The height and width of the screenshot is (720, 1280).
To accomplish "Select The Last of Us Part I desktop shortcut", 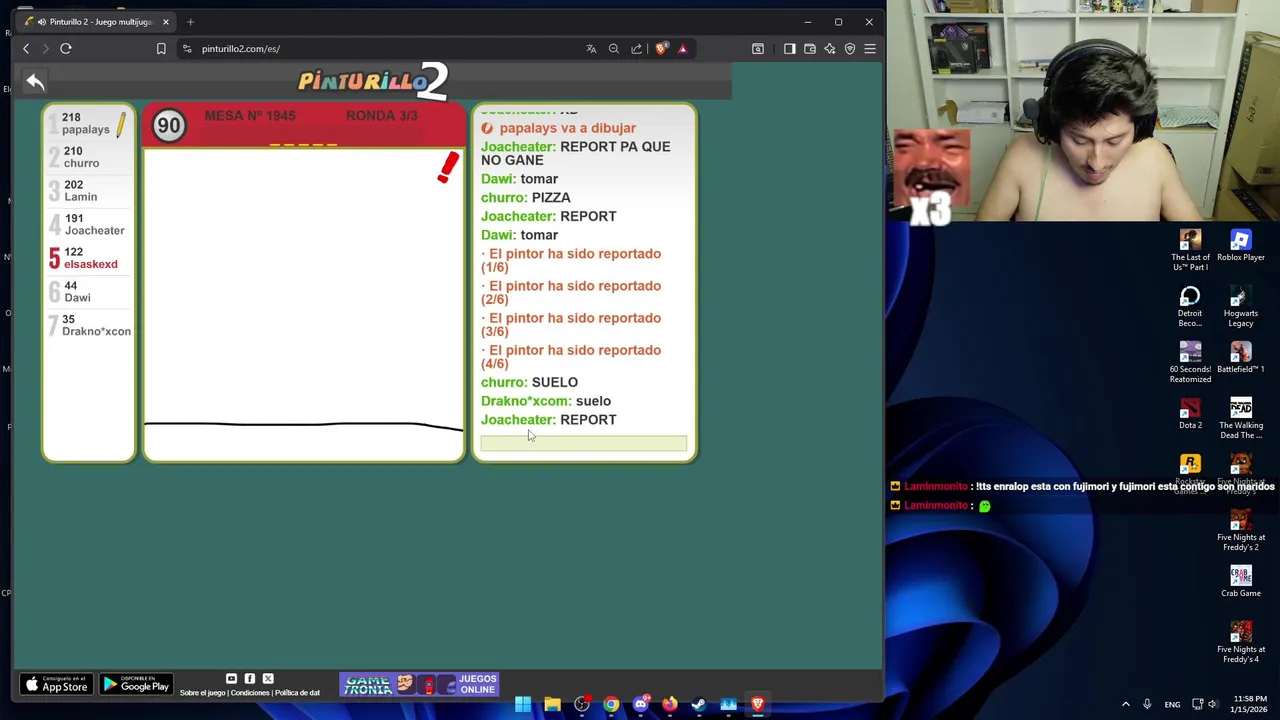I will tap(1190, 250).
